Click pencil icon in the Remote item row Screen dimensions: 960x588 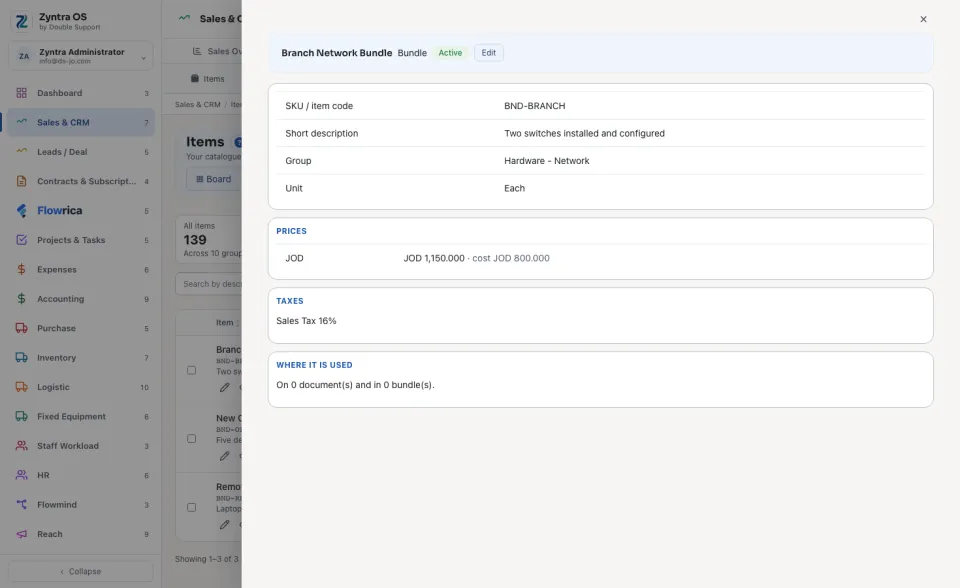[225, 524]
